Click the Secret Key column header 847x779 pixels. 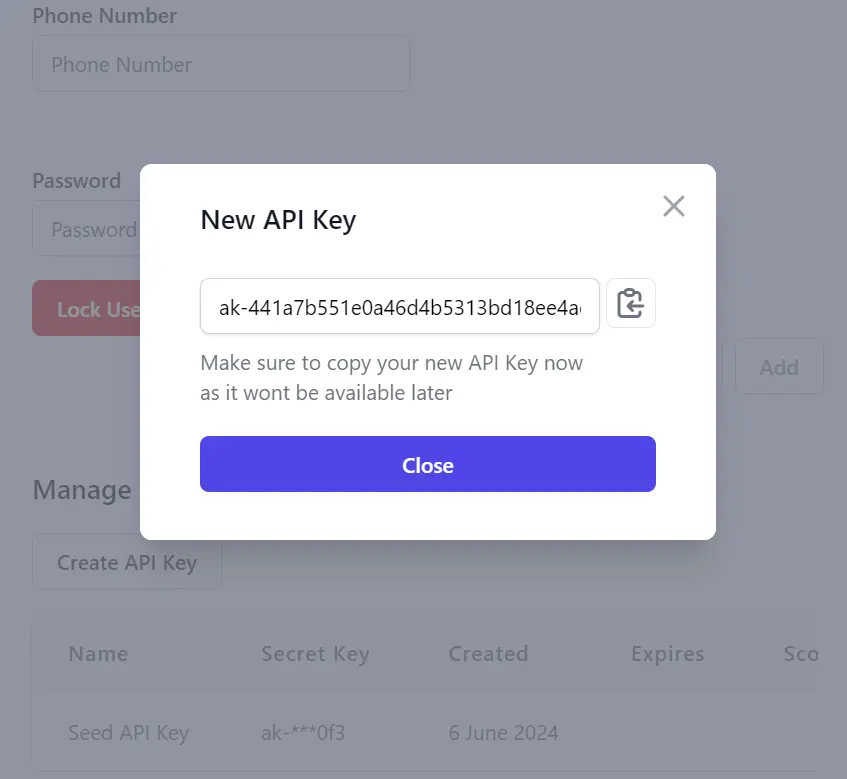(315, 654)
